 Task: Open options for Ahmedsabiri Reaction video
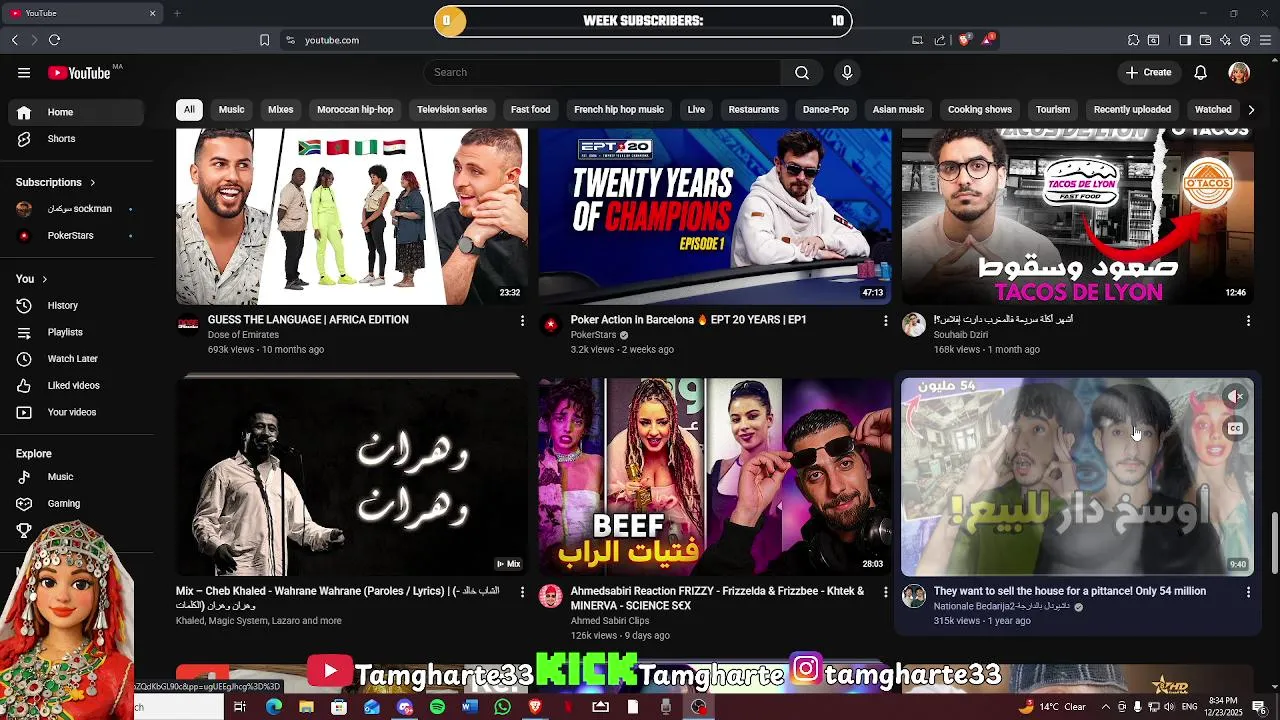pos(884,592)
